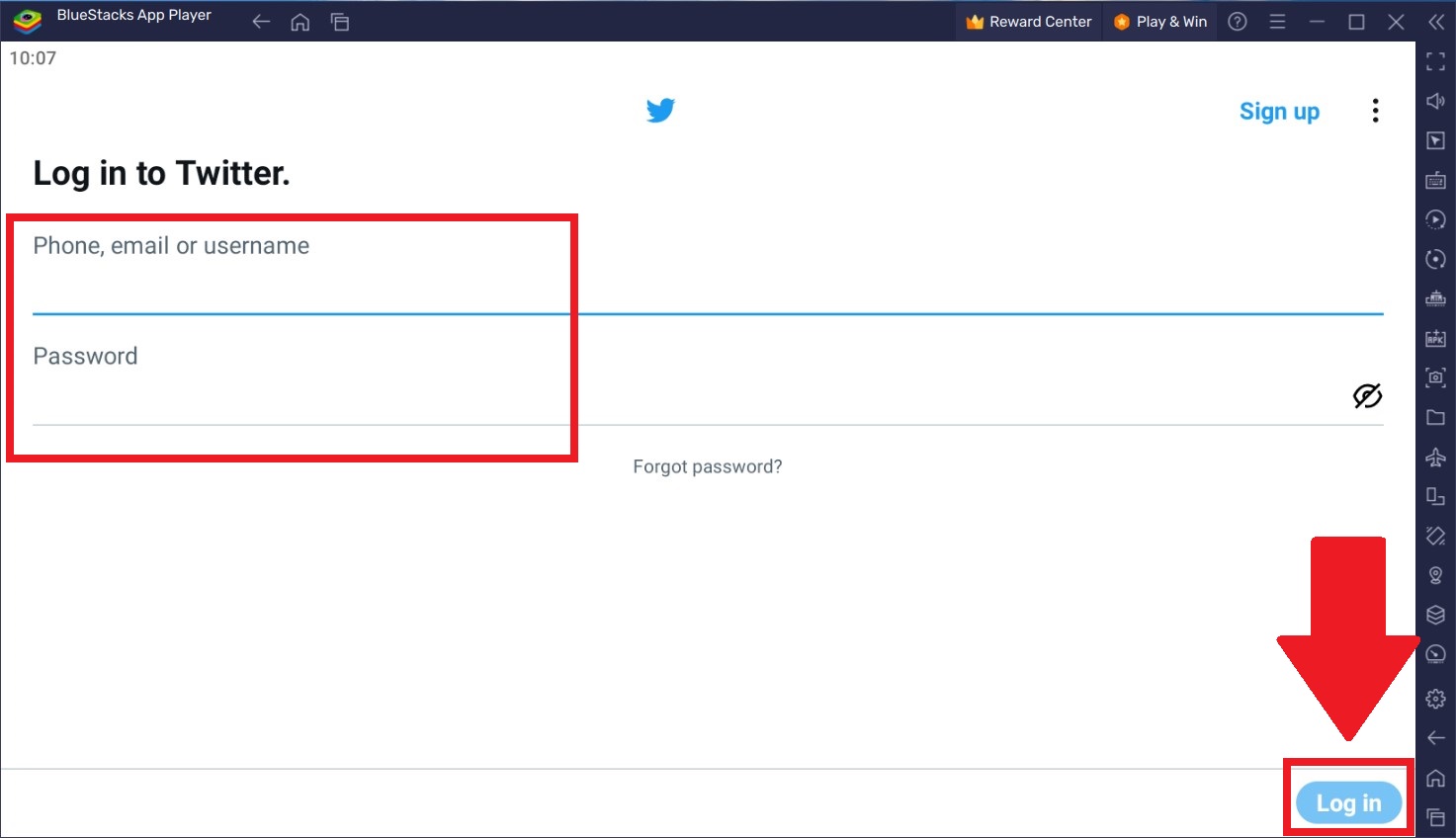Screen dimensions: 1456x838
Task: Take a screenshot with camera sidebar icon
Action: 1436,377
